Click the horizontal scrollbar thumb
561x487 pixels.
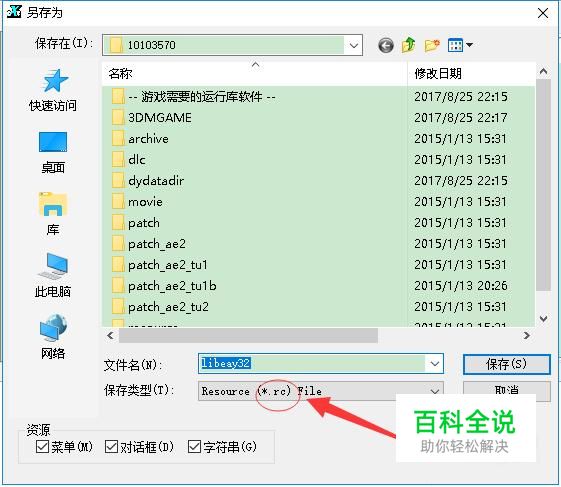tap(248, 335)
